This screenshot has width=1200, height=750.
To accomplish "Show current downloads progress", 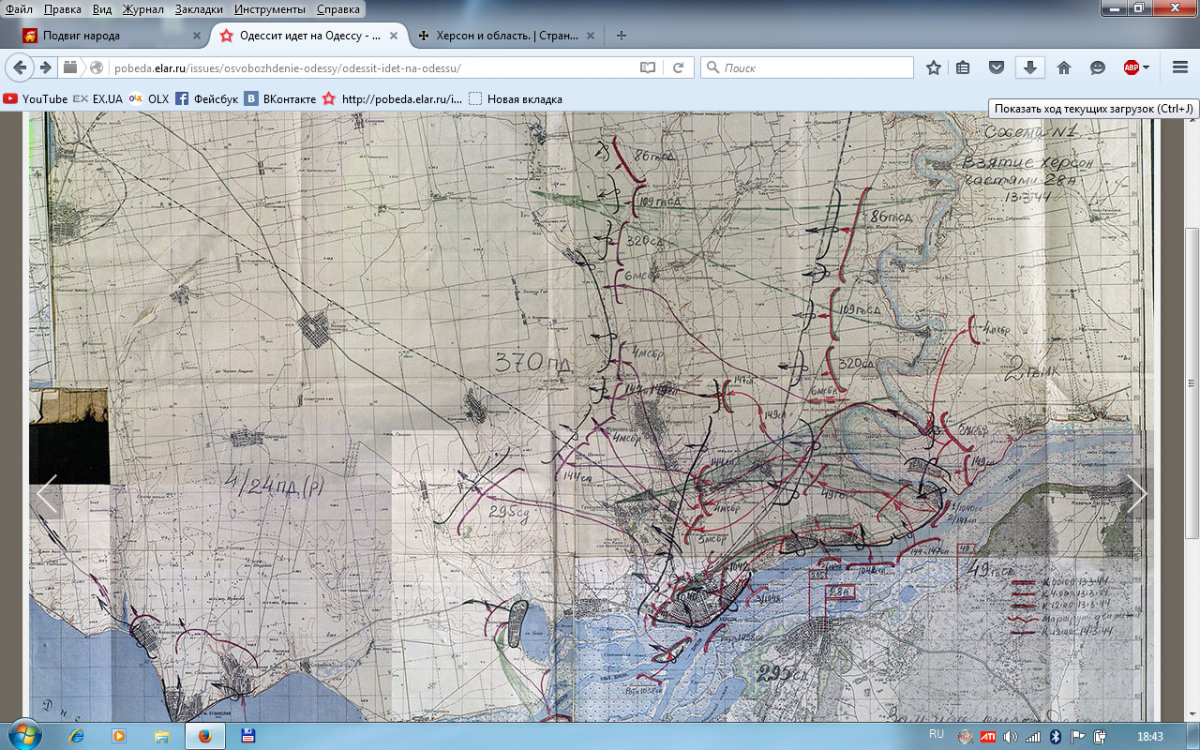I will click(x=1029, y=68).
